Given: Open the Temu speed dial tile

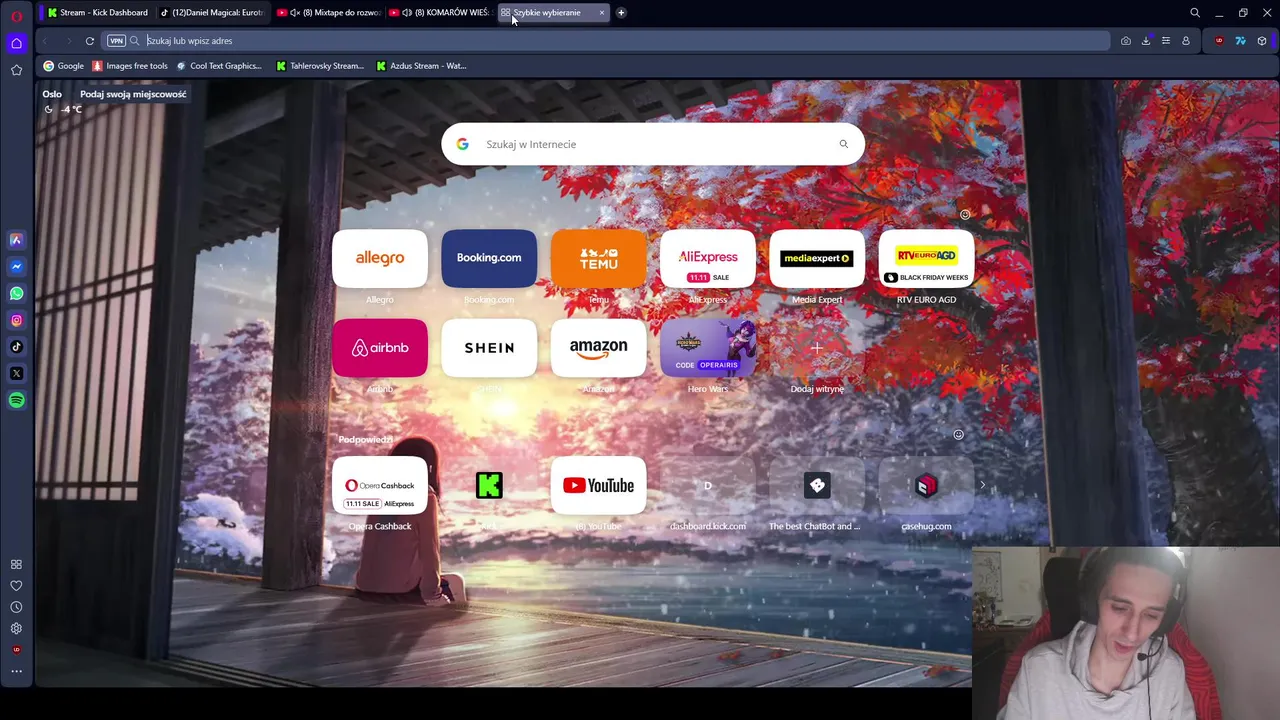Looking at the screenshot, I should coord(598,258).
